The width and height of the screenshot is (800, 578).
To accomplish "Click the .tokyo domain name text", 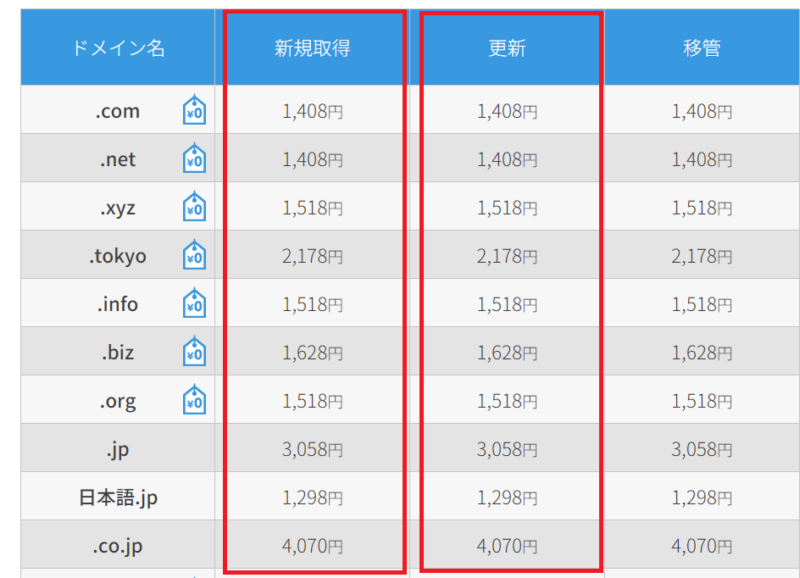I will coord(118,256).
